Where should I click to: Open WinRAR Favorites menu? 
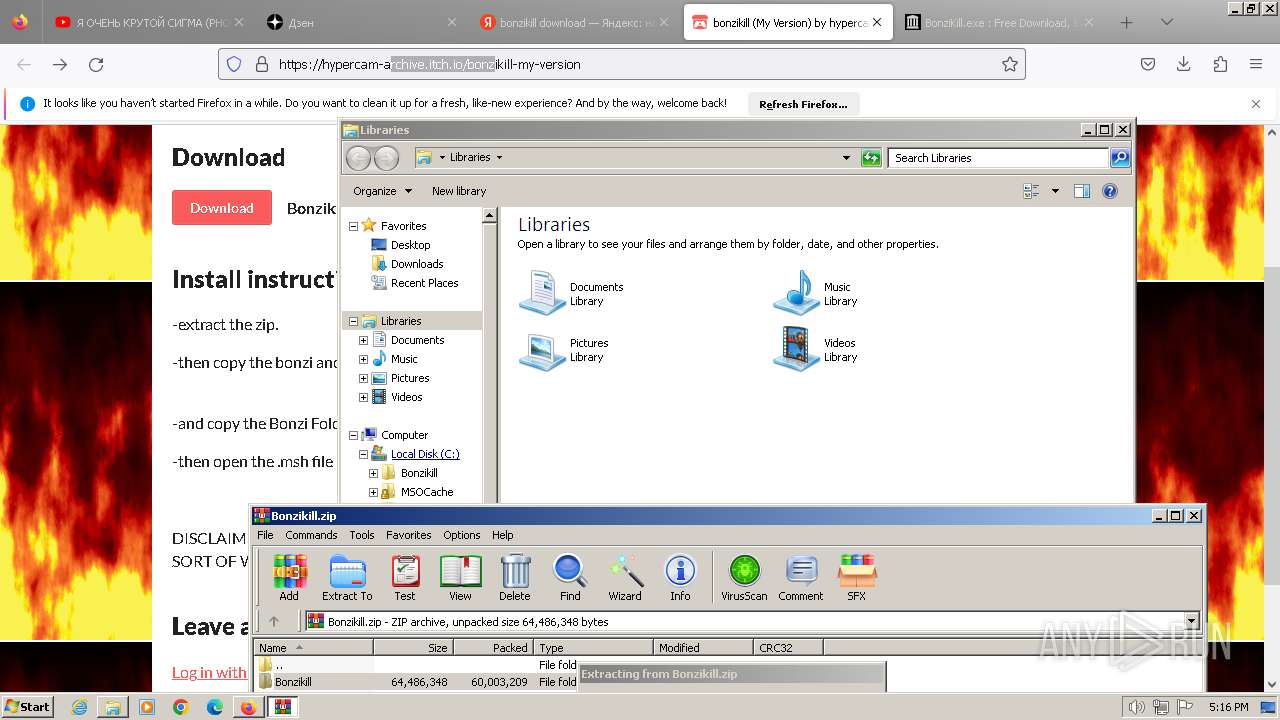pyautogui.click(x=409, y=535)
